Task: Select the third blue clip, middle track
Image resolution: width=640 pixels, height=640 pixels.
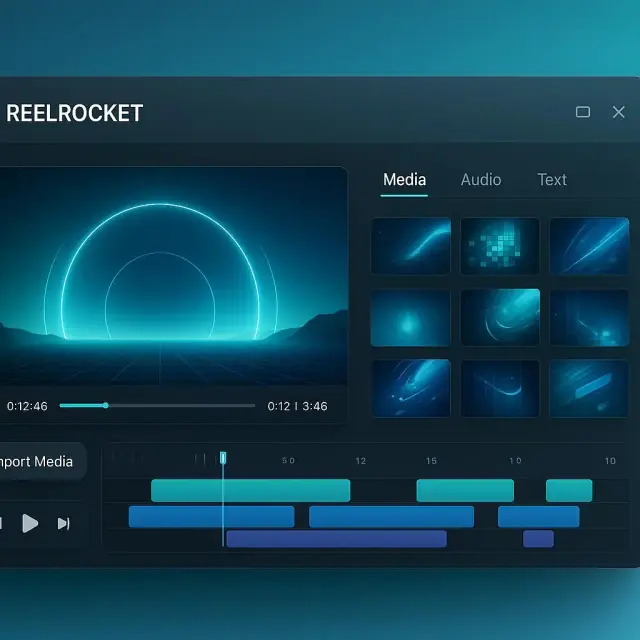Action: click(538, 517)
